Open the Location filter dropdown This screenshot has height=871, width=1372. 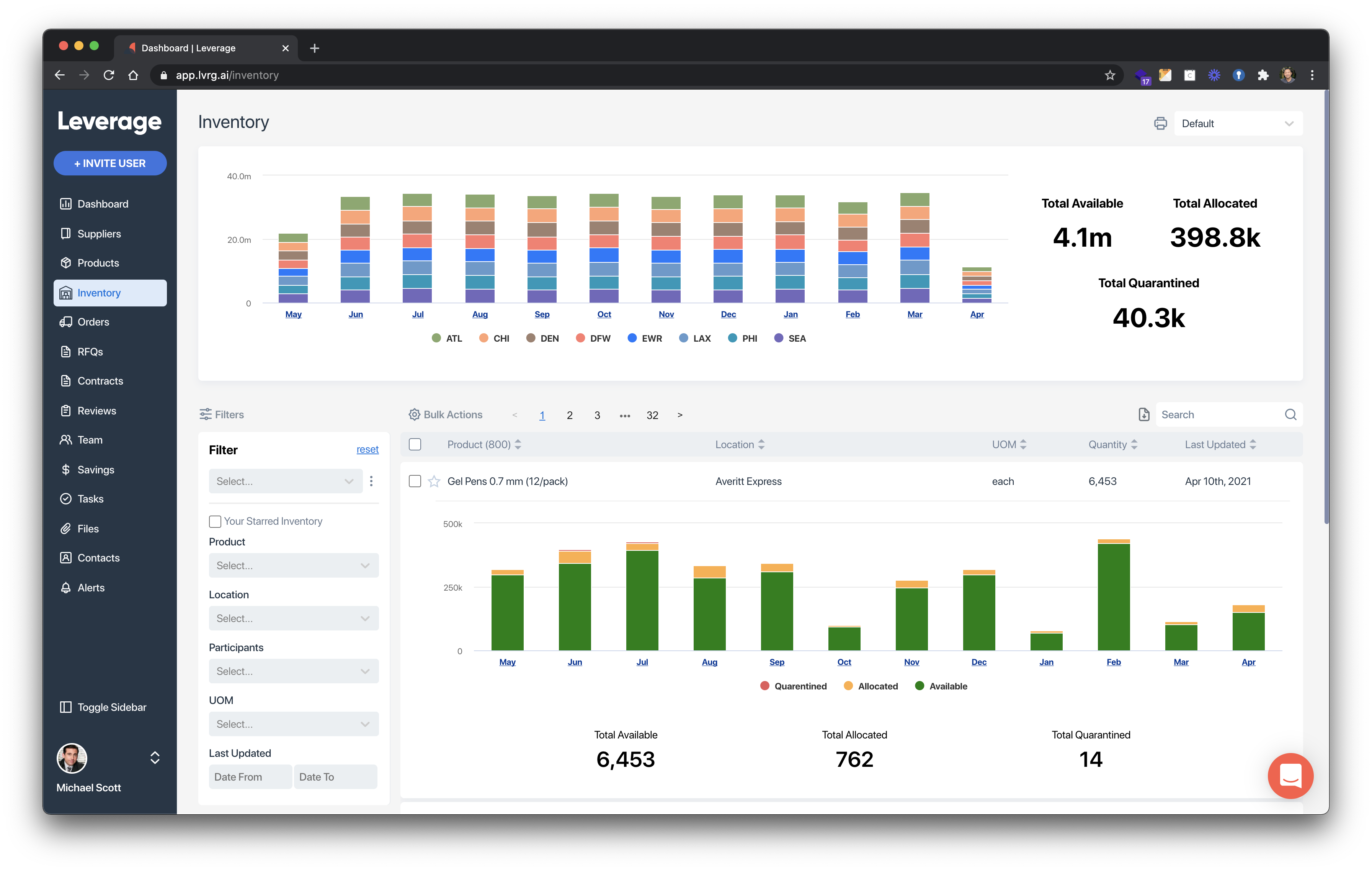(294, 619)
